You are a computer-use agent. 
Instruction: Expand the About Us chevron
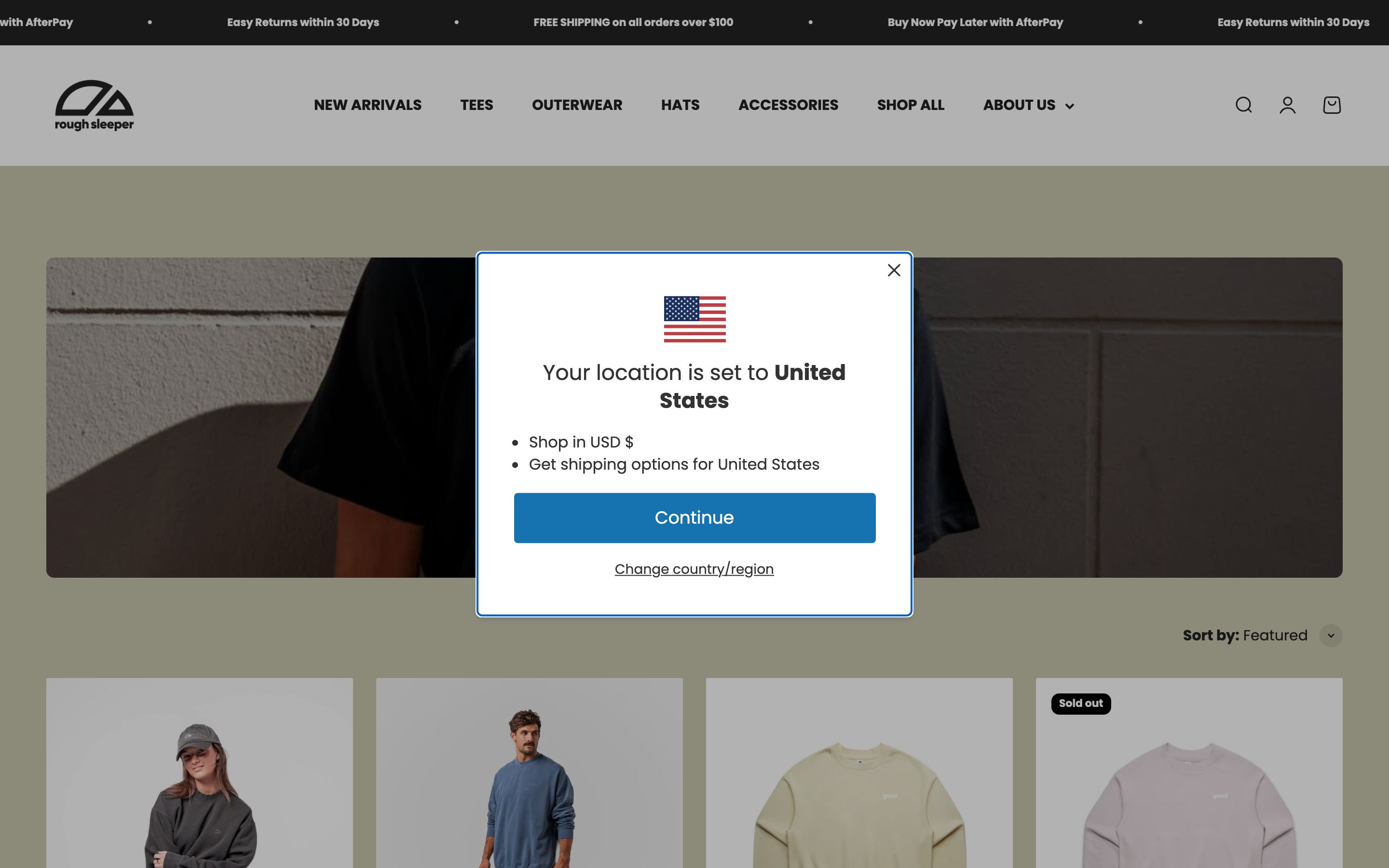pos(1069,106)
